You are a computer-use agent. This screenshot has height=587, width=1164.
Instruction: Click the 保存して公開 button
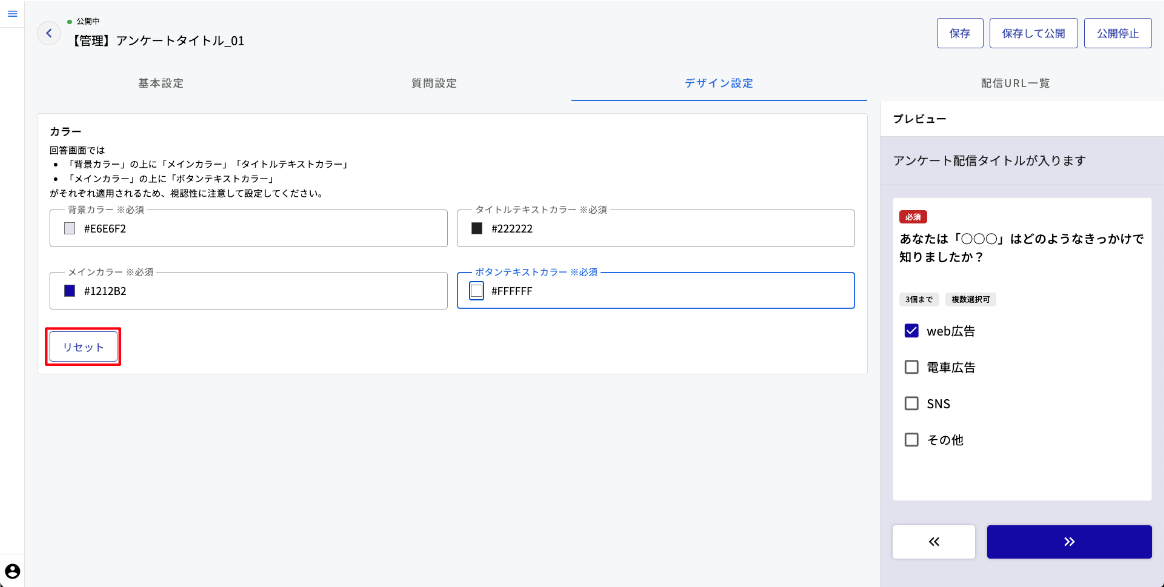tap(1033, 33)
